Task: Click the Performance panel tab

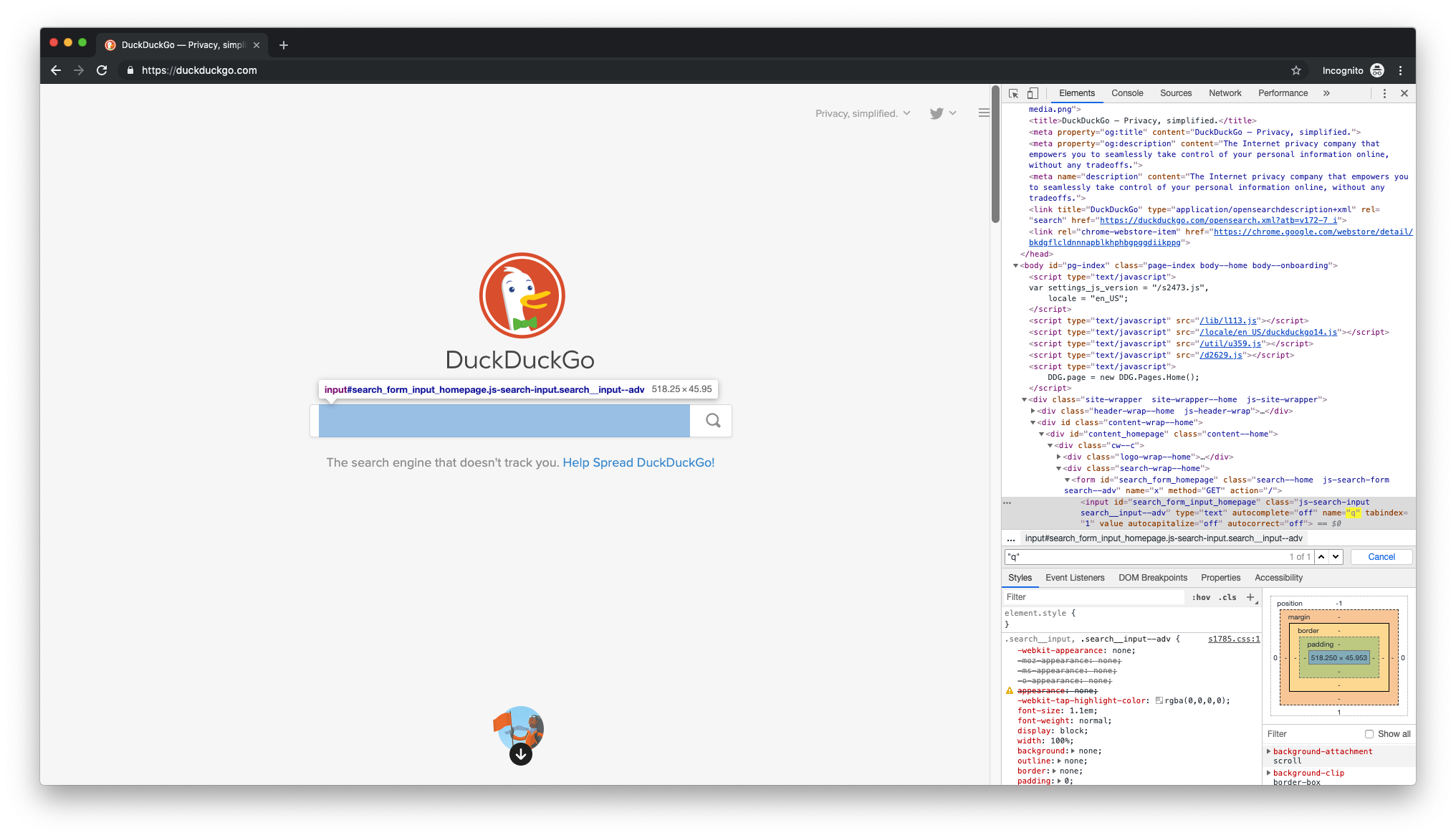Action: point(1284,93)
